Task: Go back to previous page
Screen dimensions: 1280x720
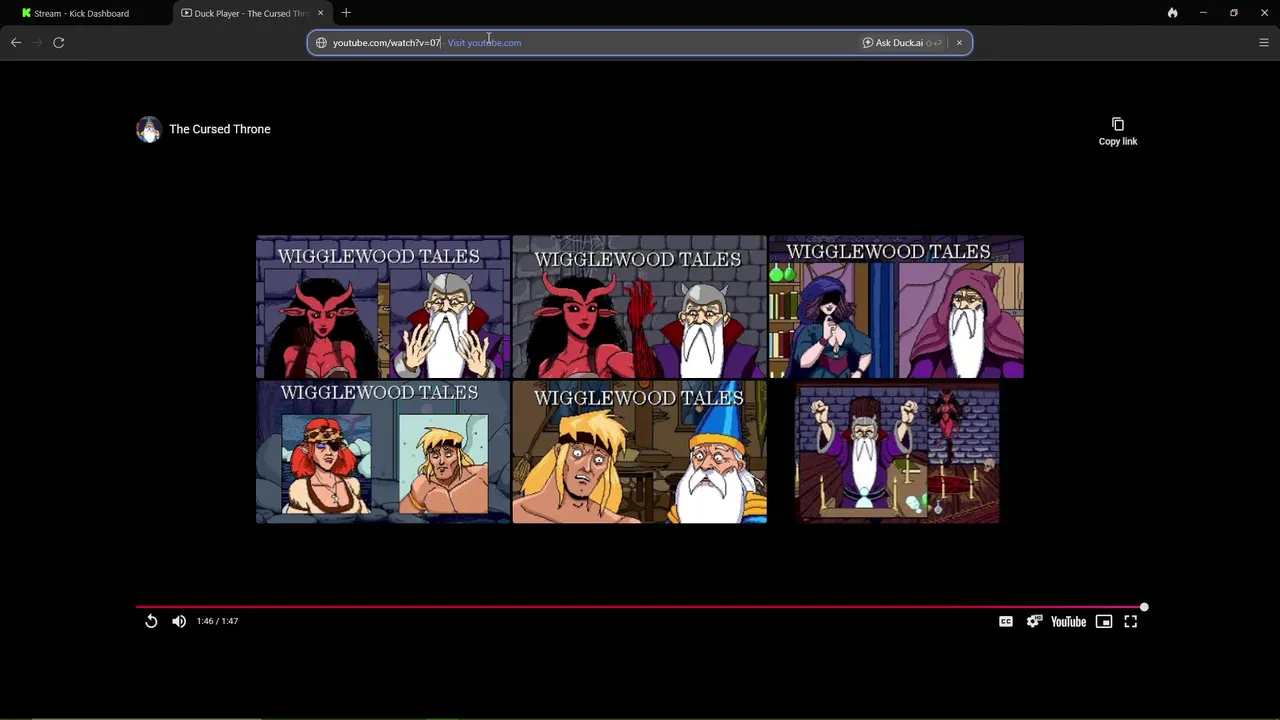Action: tap(16, 42)
